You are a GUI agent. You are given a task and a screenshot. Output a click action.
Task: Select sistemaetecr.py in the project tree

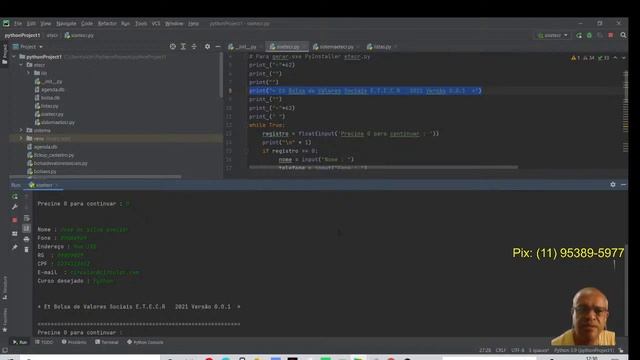(55, 122)
